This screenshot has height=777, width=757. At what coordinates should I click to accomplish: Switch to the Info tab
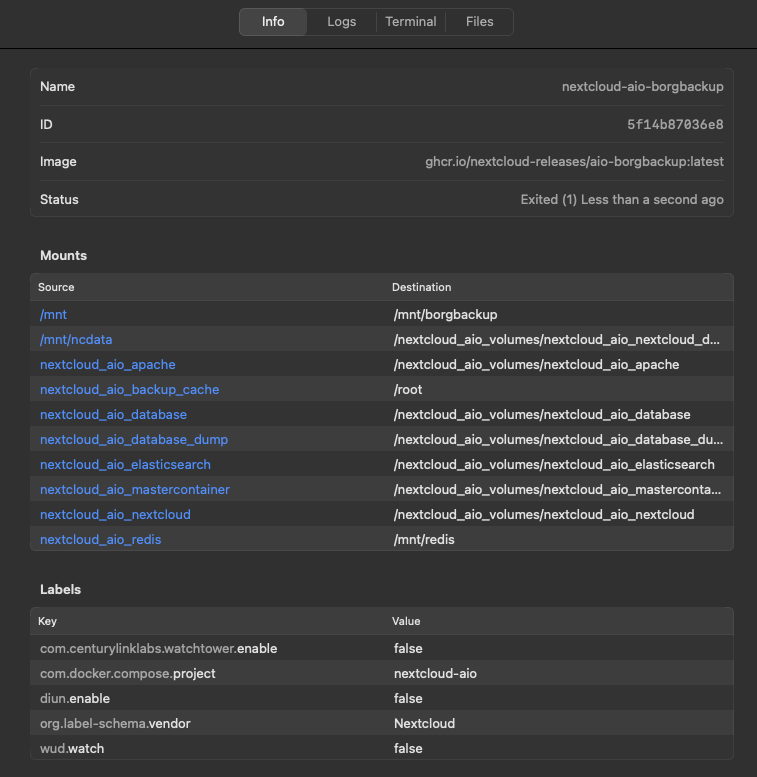[273, 22]
